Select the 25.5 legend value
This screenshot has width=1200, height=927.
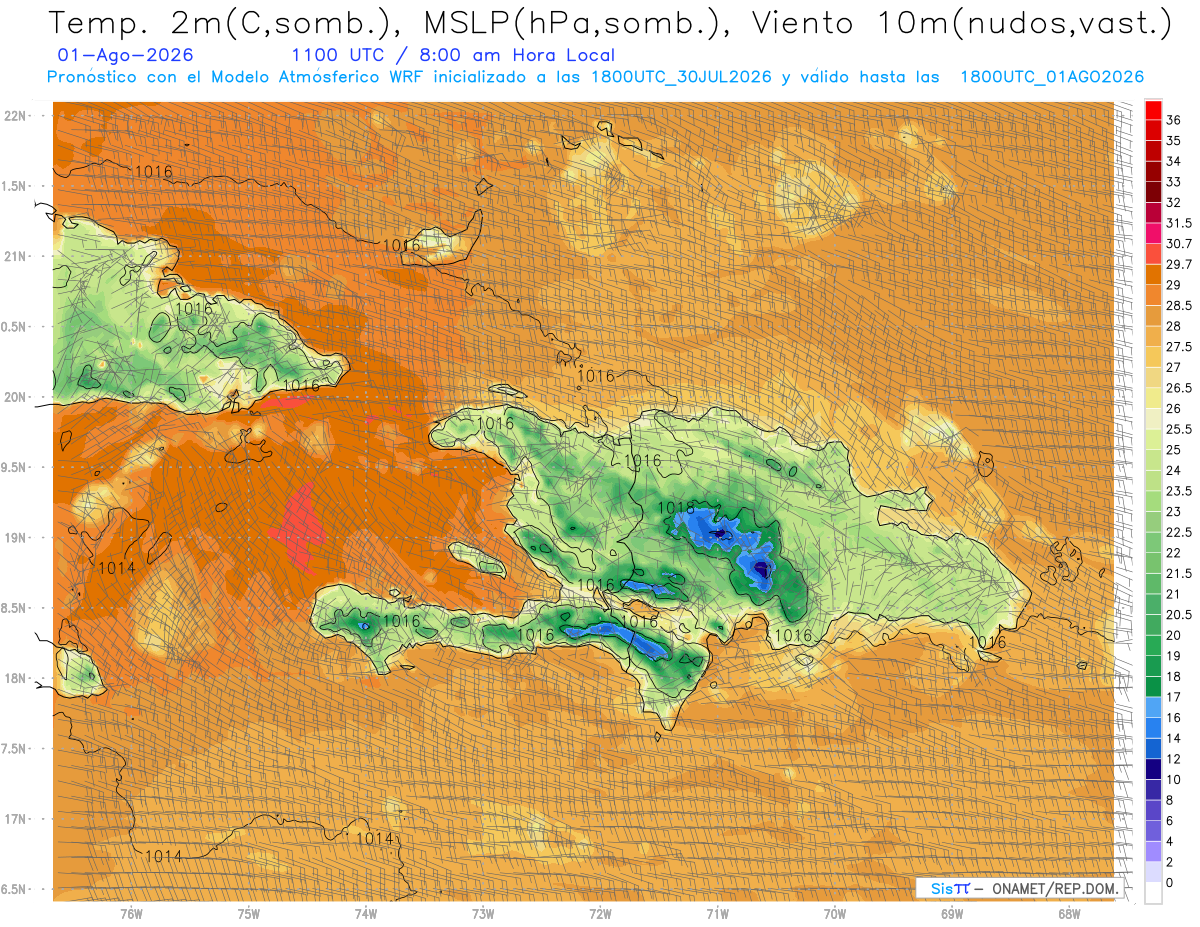[1179, 429]
